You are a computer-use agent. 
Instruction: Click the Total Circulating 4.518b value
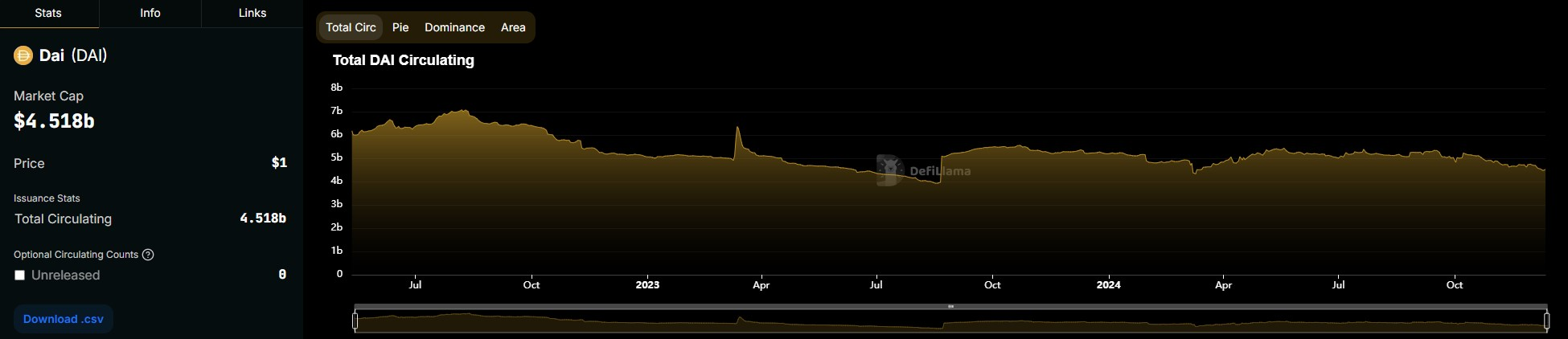[263, 219]
